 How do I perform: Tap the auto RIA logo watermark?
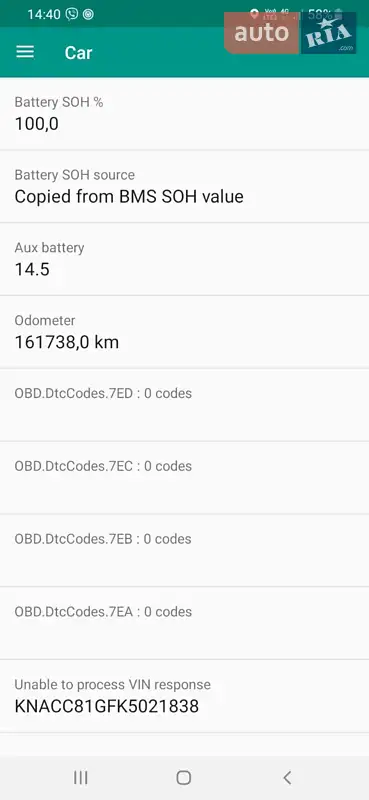[290, 33]
